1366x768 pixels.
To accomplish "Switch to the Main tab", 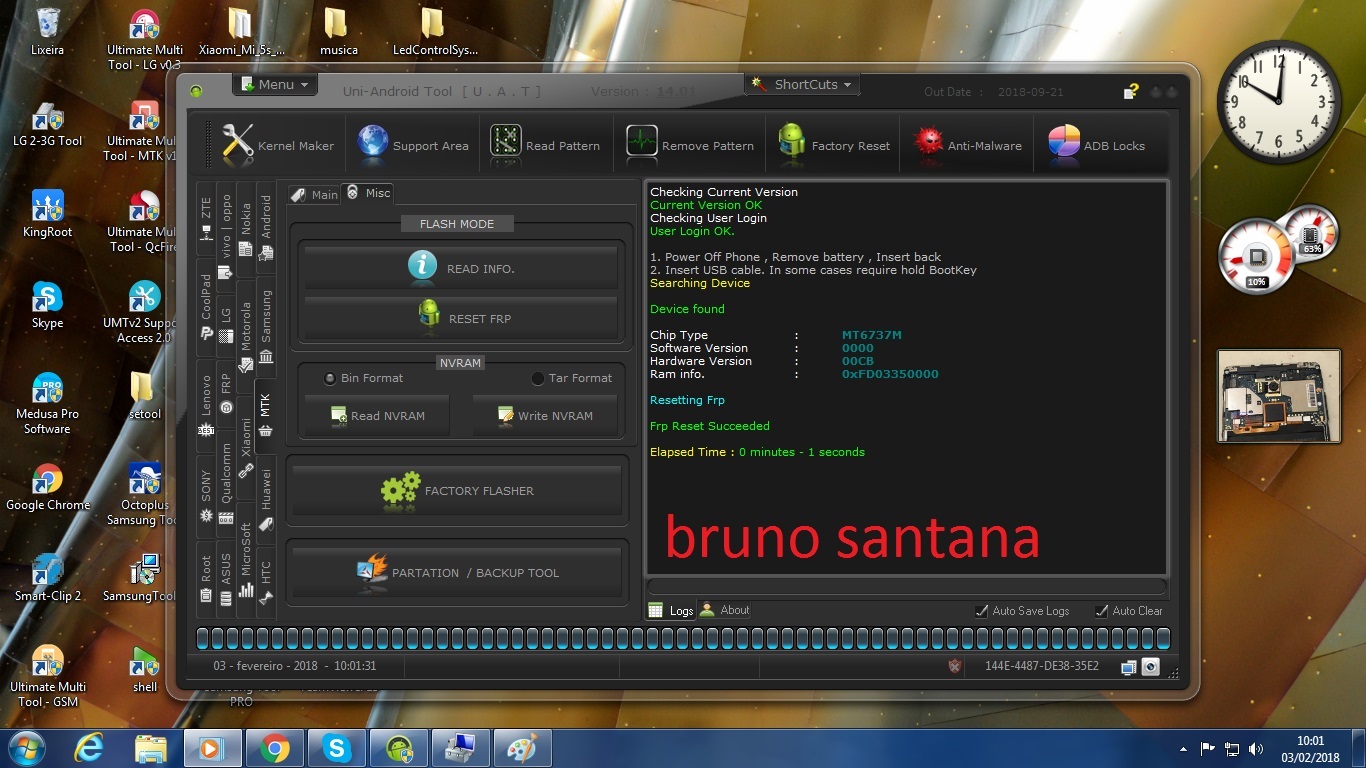I will 314,195.
